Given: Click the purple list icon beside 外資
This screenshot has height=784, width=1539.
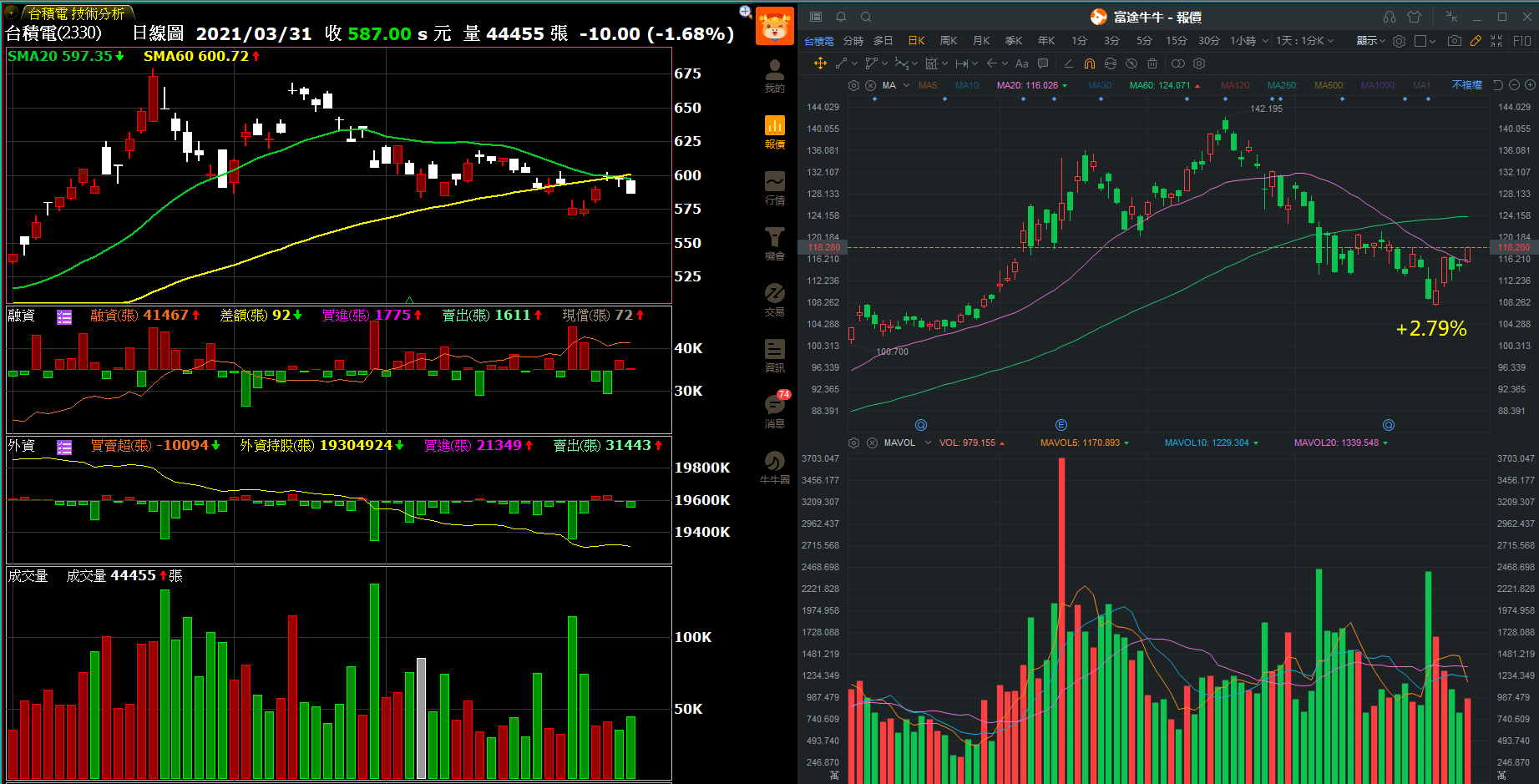Looking at the screenshot, I should pyautogui.click(x=64, y=447).
